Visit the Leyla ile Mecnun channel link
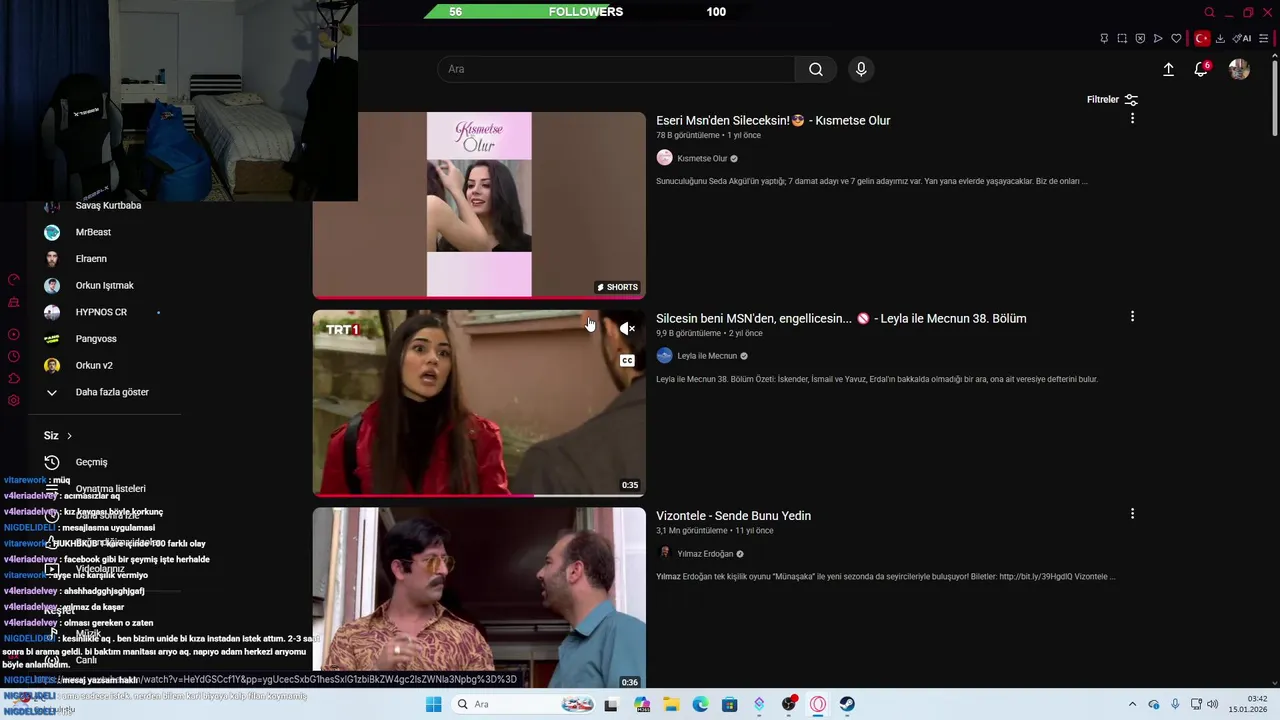 pyautogui.click(x=707, y=356)
